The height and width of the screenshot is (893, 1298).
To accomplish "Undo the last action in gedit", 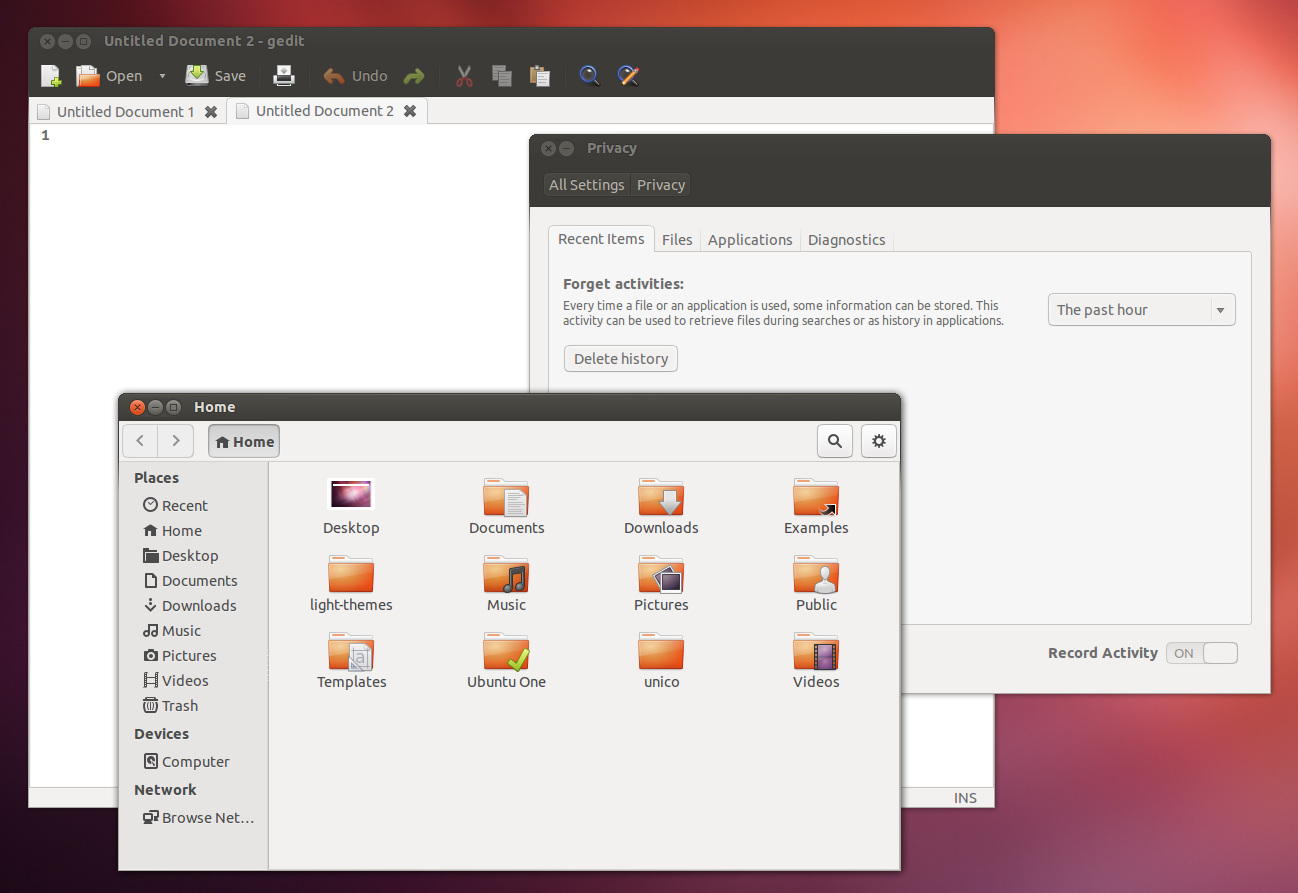I will (x=355, y=76).
